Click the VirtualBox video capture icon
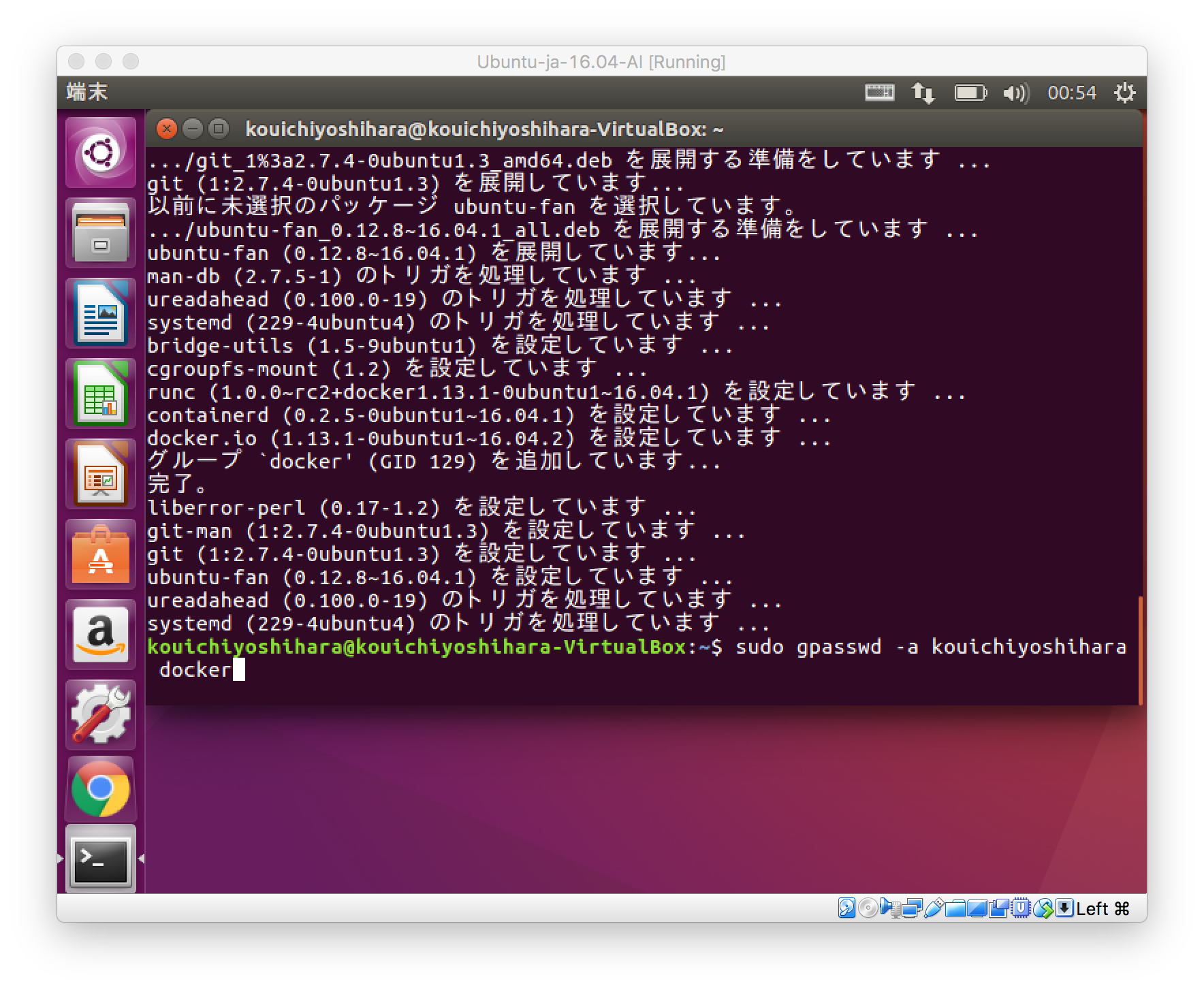The height and width of the screenshot is (990, 1204). pos(999,908)
